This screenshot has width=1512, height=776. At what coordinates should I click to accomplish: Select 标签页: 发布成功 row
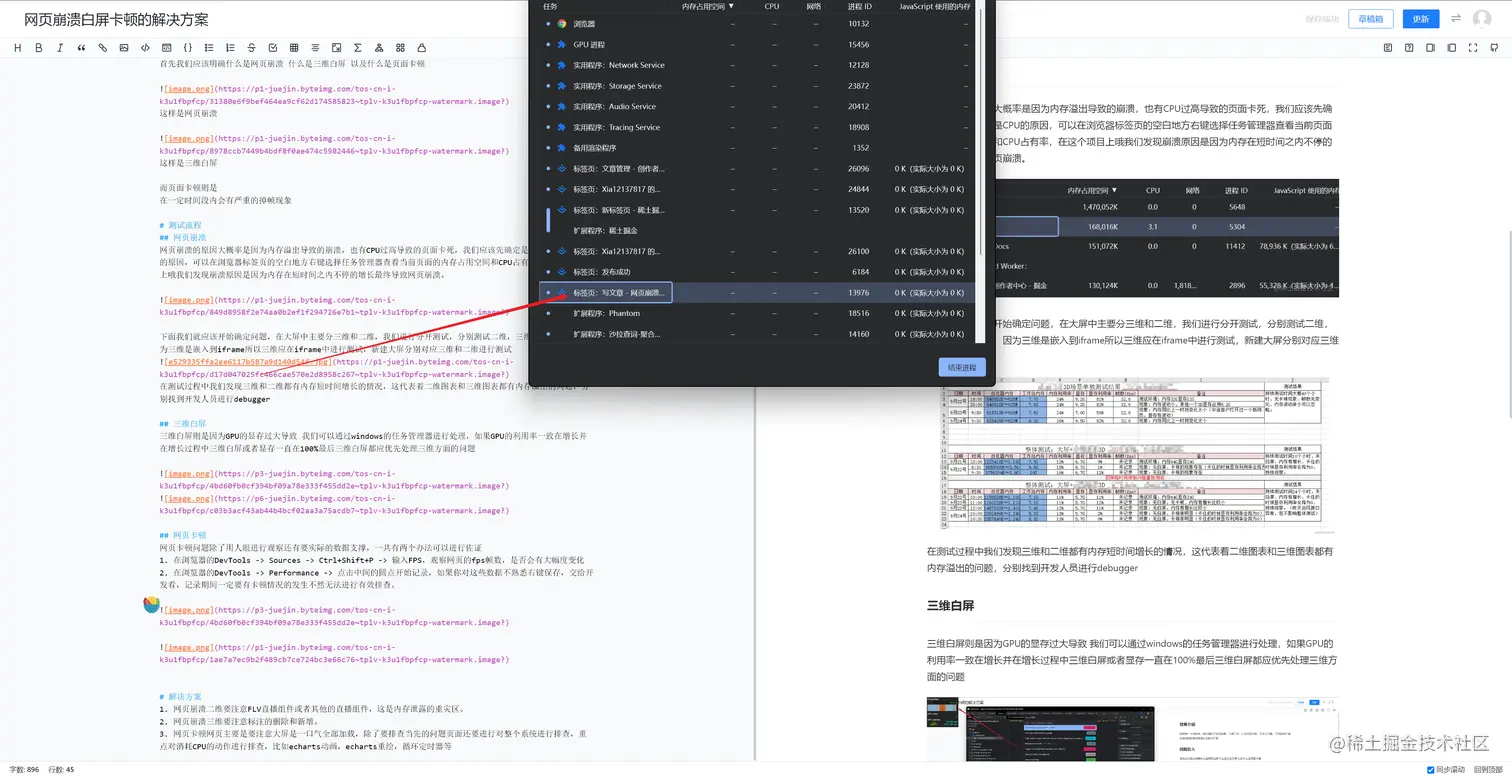[757, 272]
